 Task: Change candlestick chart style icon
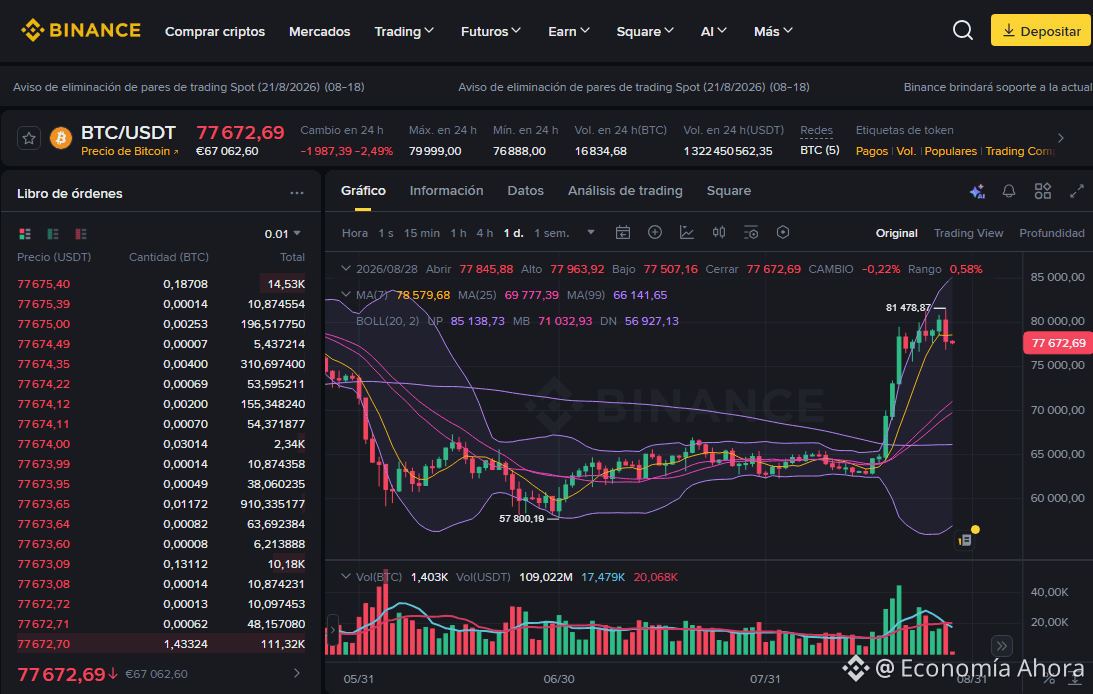click(x=719, y=233)
